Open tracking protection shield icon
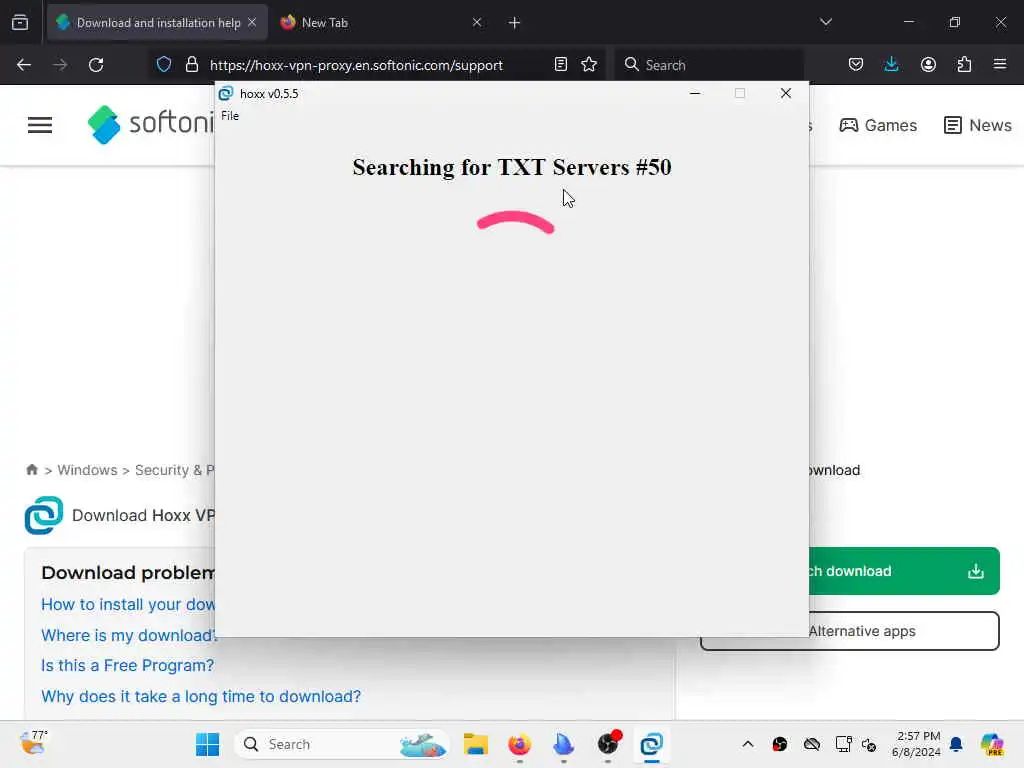 [x=163, y=65]
